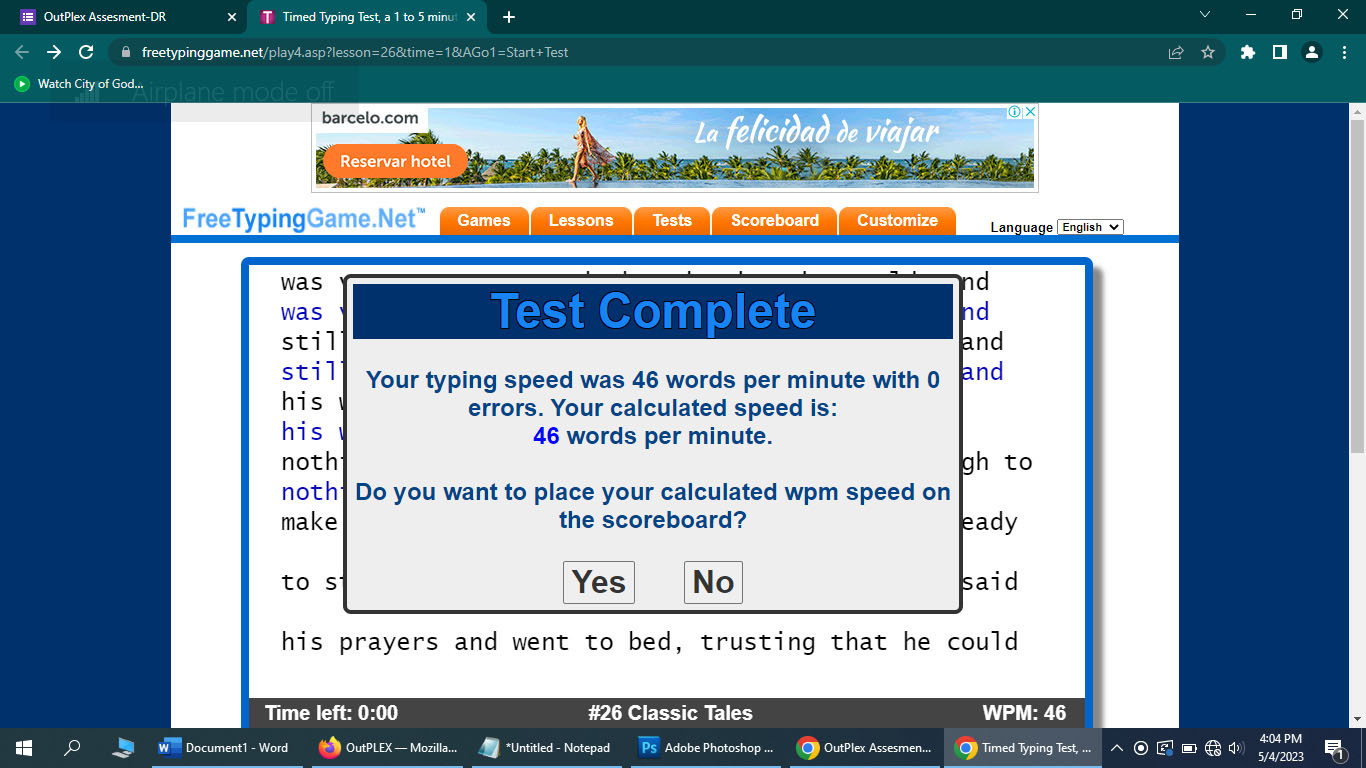Open the Scoreboard tab

tap(775, 221)
